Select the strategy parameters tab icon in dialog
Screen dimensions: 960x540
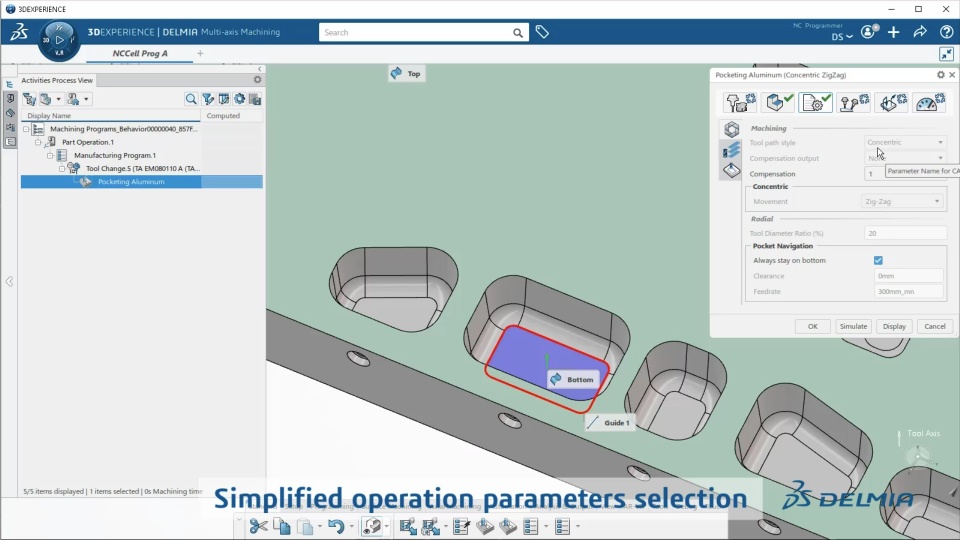816,102
